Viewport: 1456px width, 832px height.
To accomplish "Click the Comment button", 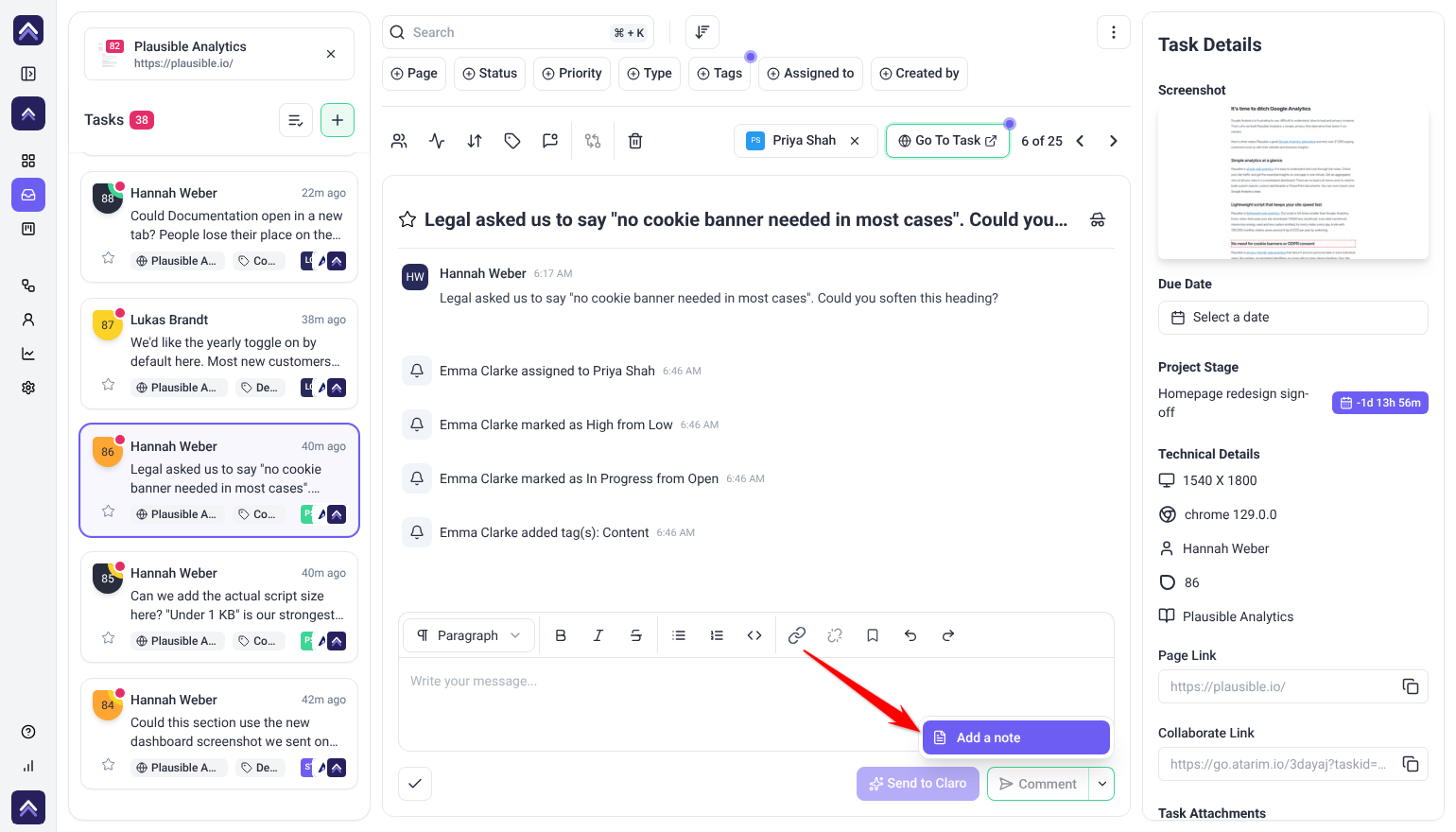I will (1038, 784).
